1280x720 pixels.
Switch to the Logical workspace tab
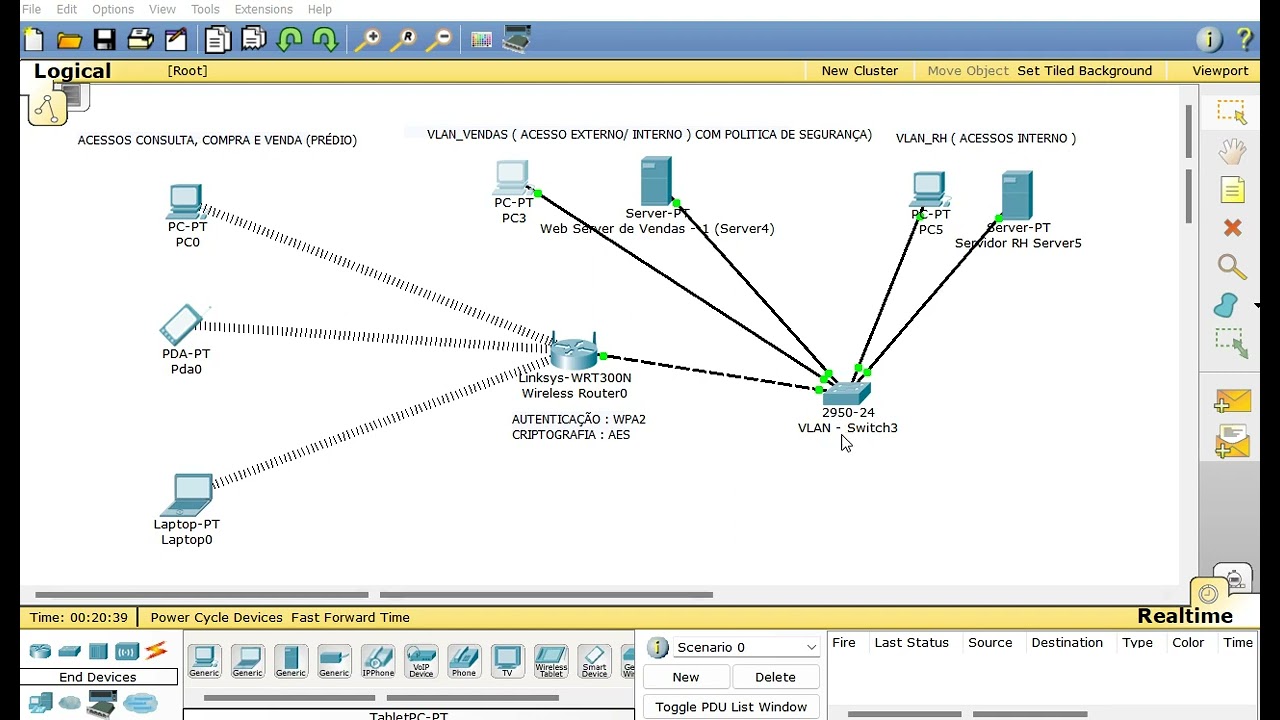[72, 71]
